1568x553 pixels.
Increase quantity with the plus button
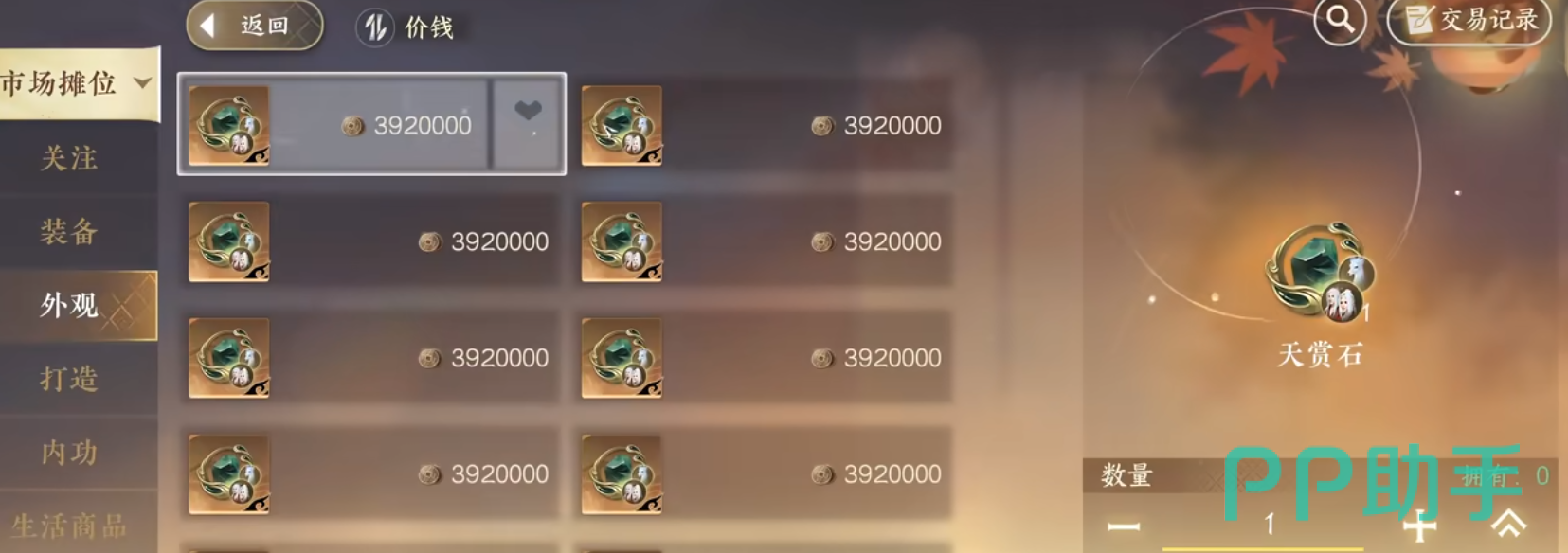pyautogui.click(x=1419, y=526)
